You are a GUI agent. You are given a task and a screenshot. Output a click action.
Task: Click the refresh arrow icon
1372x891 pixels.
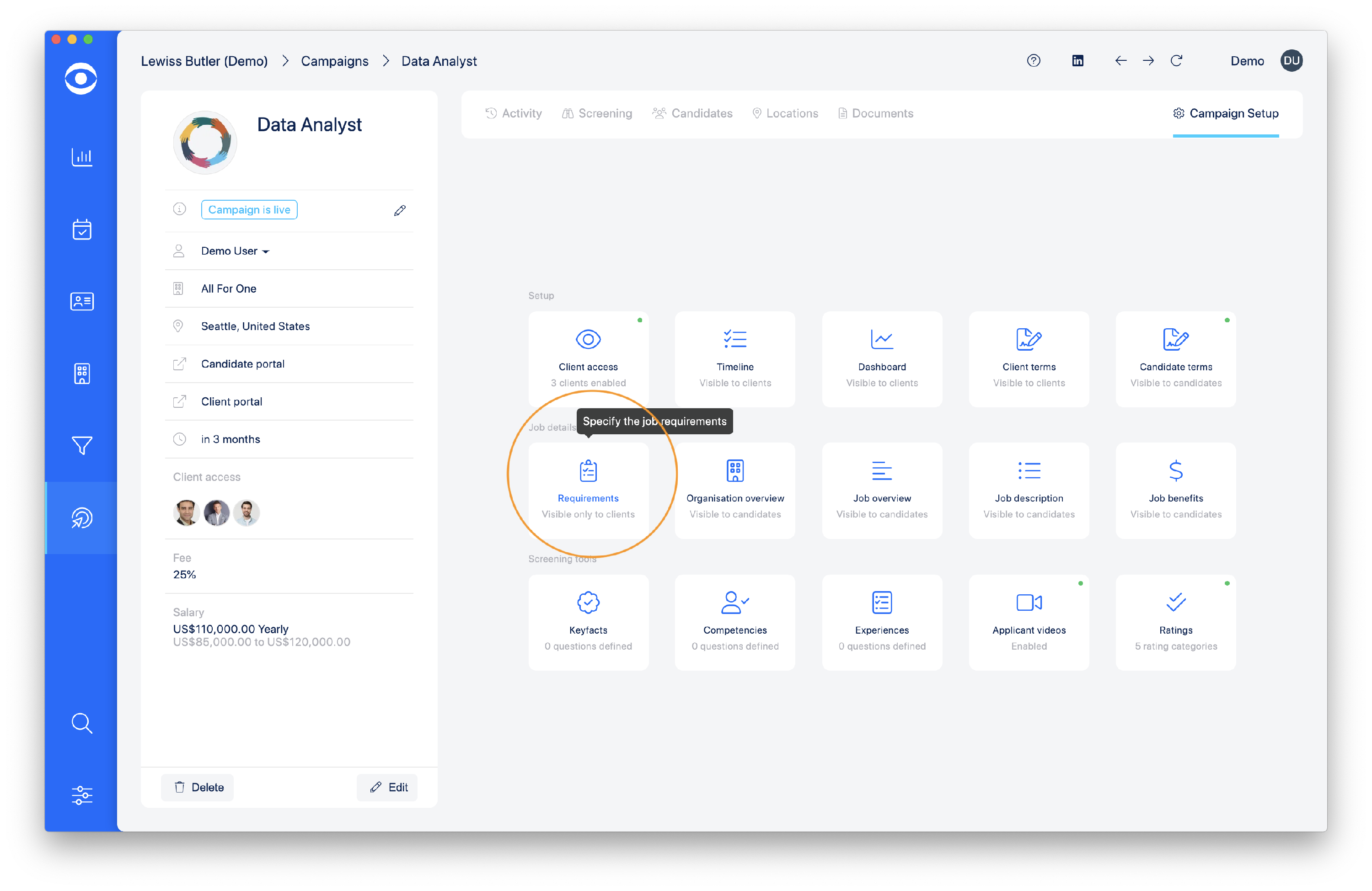click(x=1177, y=61)
